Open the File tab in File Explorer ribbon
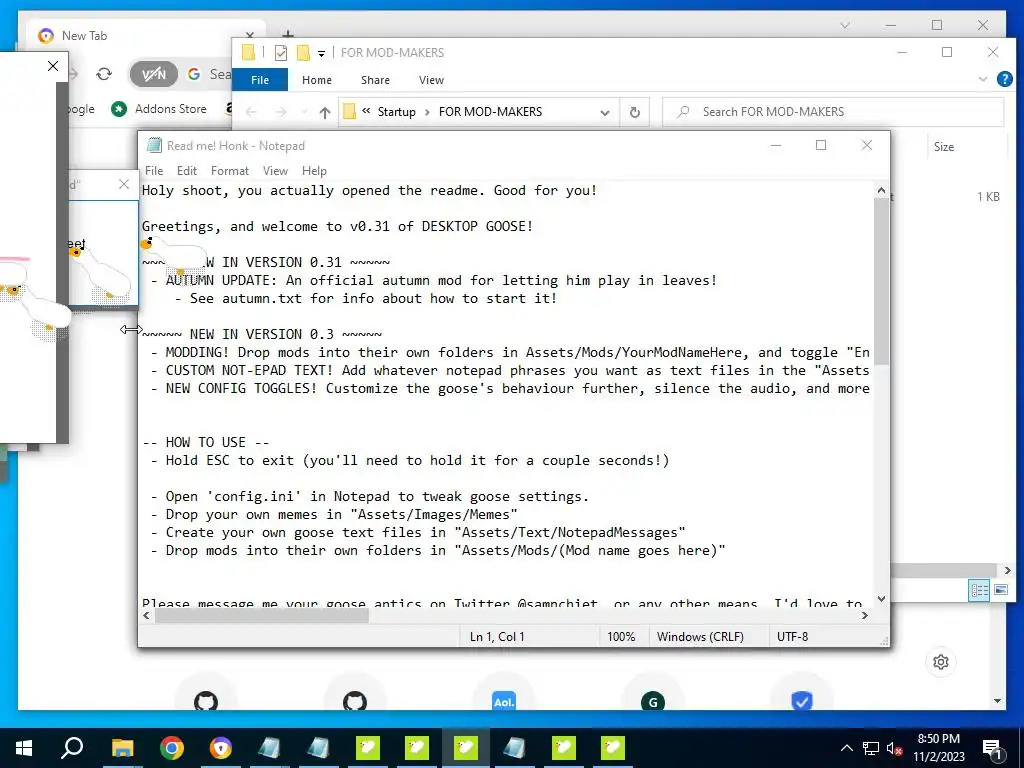Image resolution: width=1024 pixels, height=768 pixels. tap(260, 80)
